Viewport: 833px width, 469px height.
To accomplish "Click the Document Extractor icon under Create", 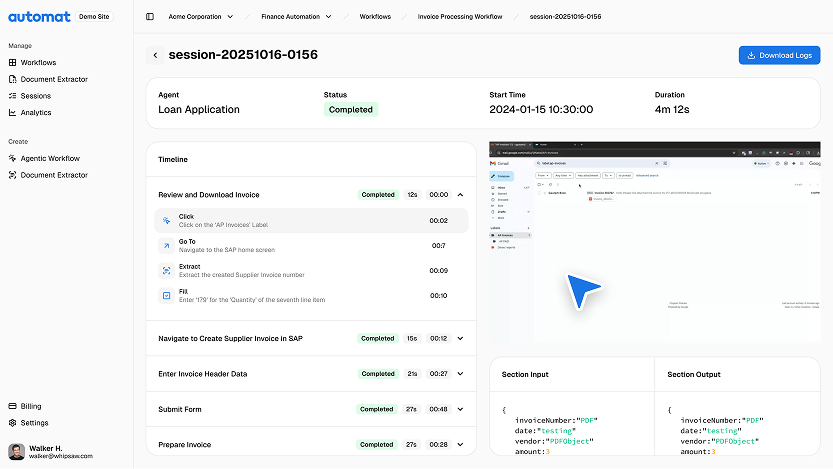I will [x=12, y=175].
